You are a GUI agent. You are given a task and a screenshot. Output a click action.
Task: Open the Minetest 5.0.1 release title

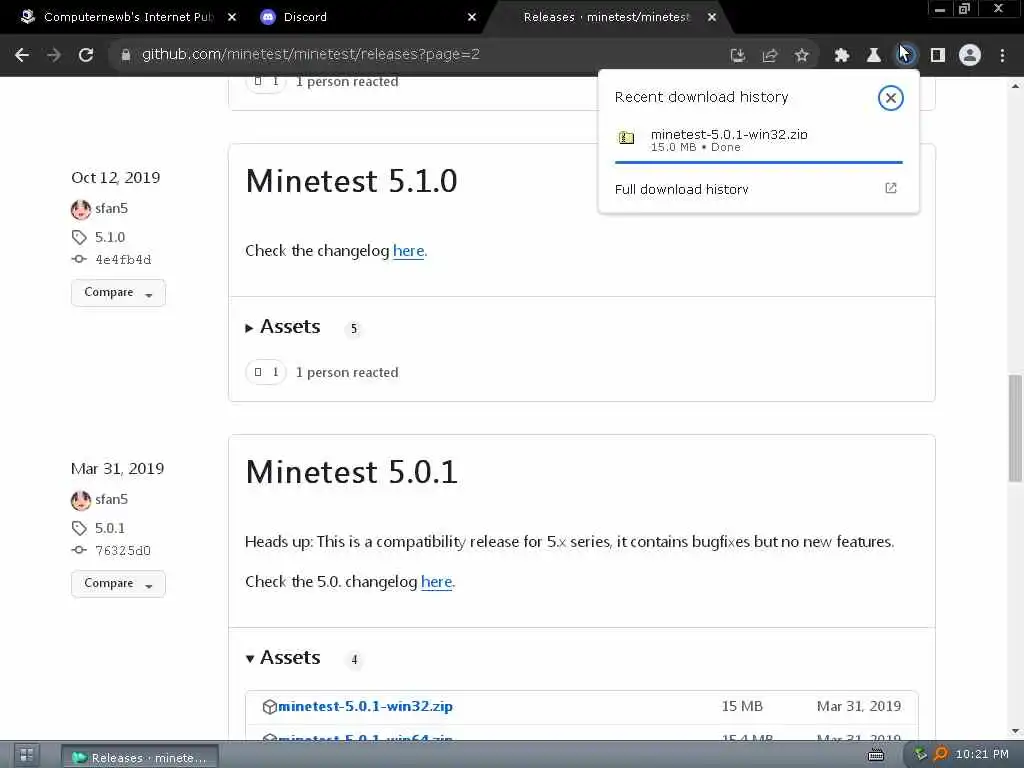[x=351, y=472]
